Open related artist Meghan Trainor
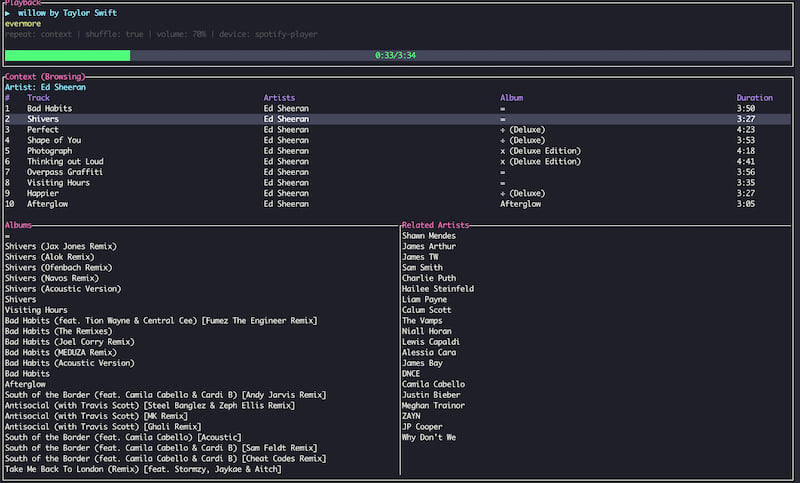Viewport: 800px width, 483px height. click(x=433, y=405)
